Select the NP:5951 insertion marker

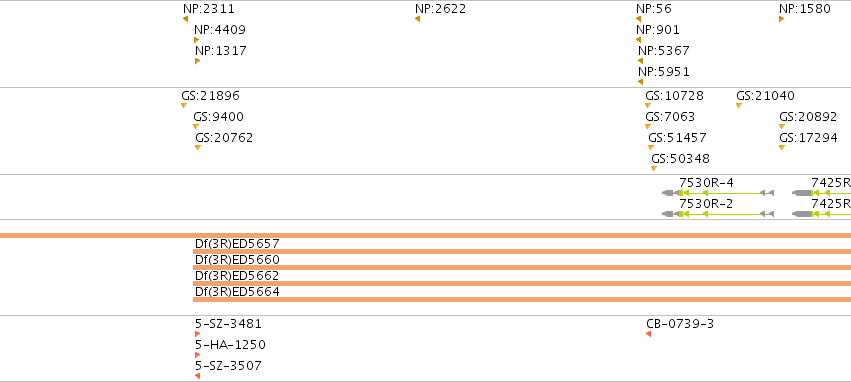[640, 82]
